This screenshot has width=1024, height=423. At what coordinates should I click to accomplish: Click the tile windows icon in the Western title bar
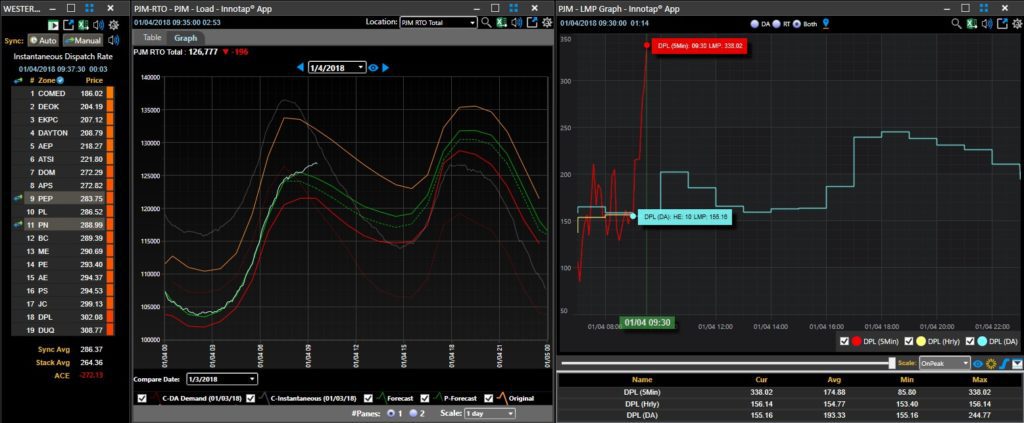[x=89, y=8]
